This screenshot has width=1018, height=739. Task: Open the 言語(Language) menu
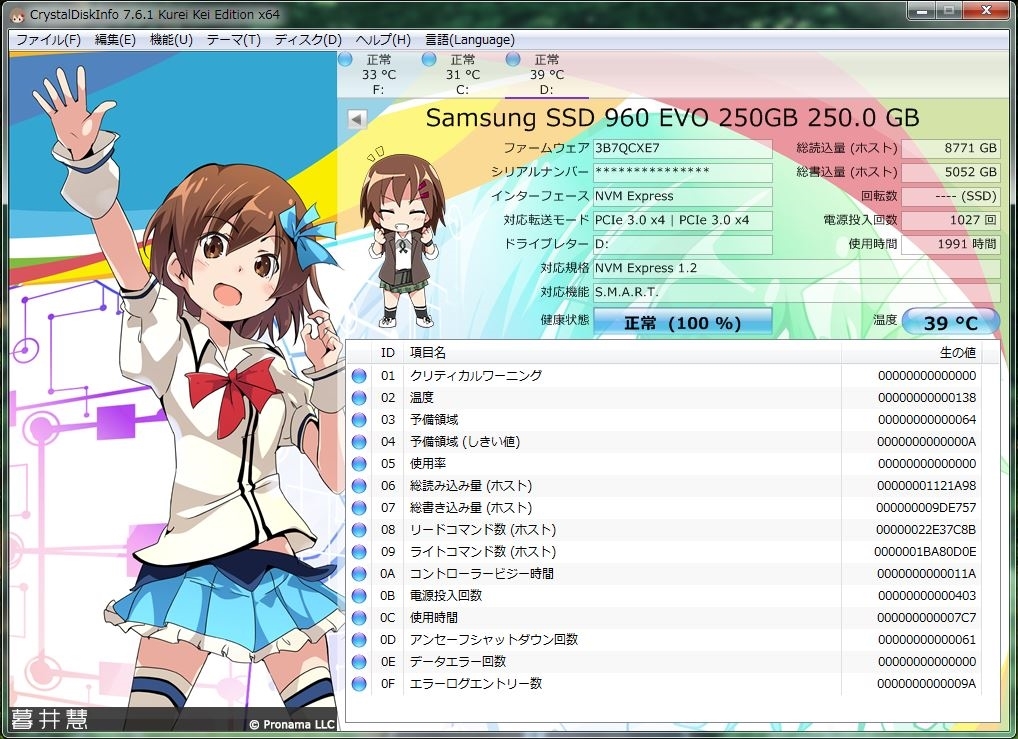469,40
